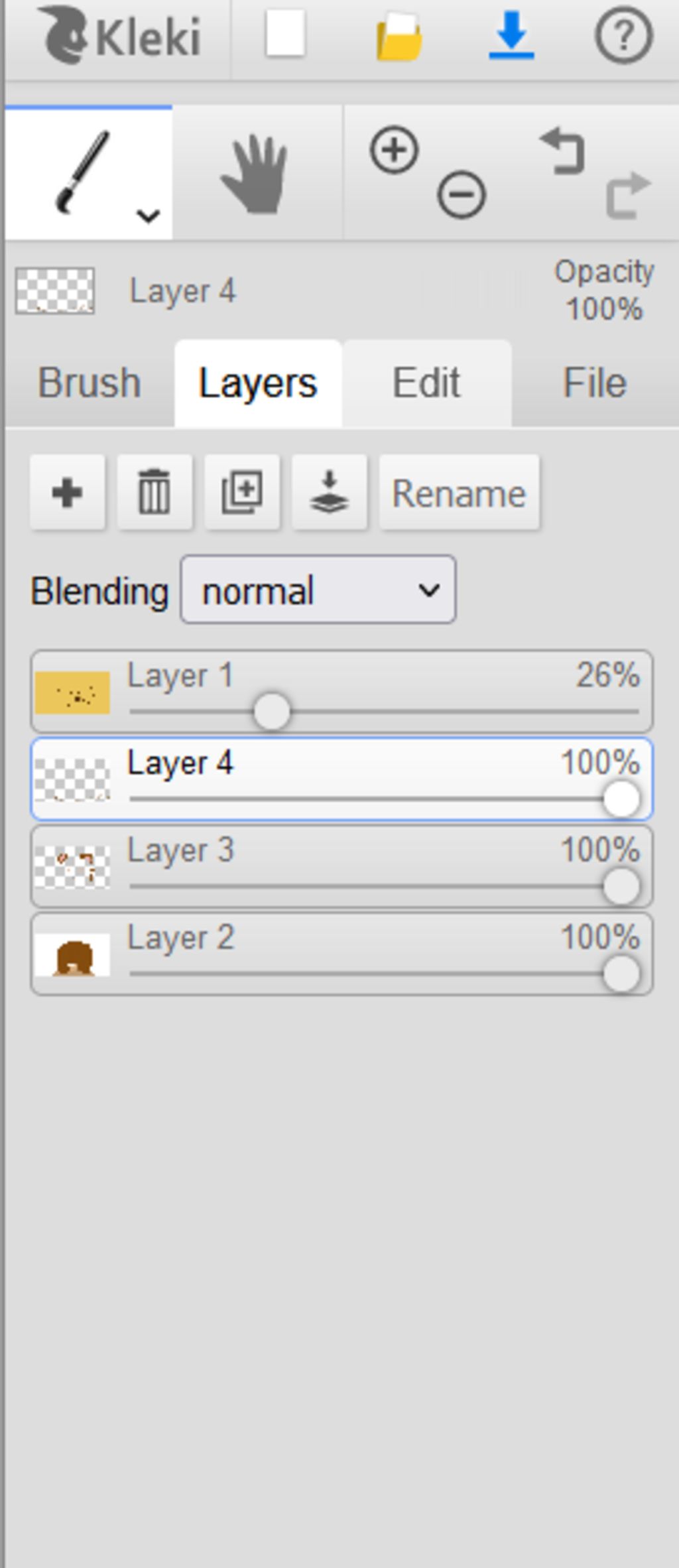Delete the layer with the trash icon

coord(154,493)
